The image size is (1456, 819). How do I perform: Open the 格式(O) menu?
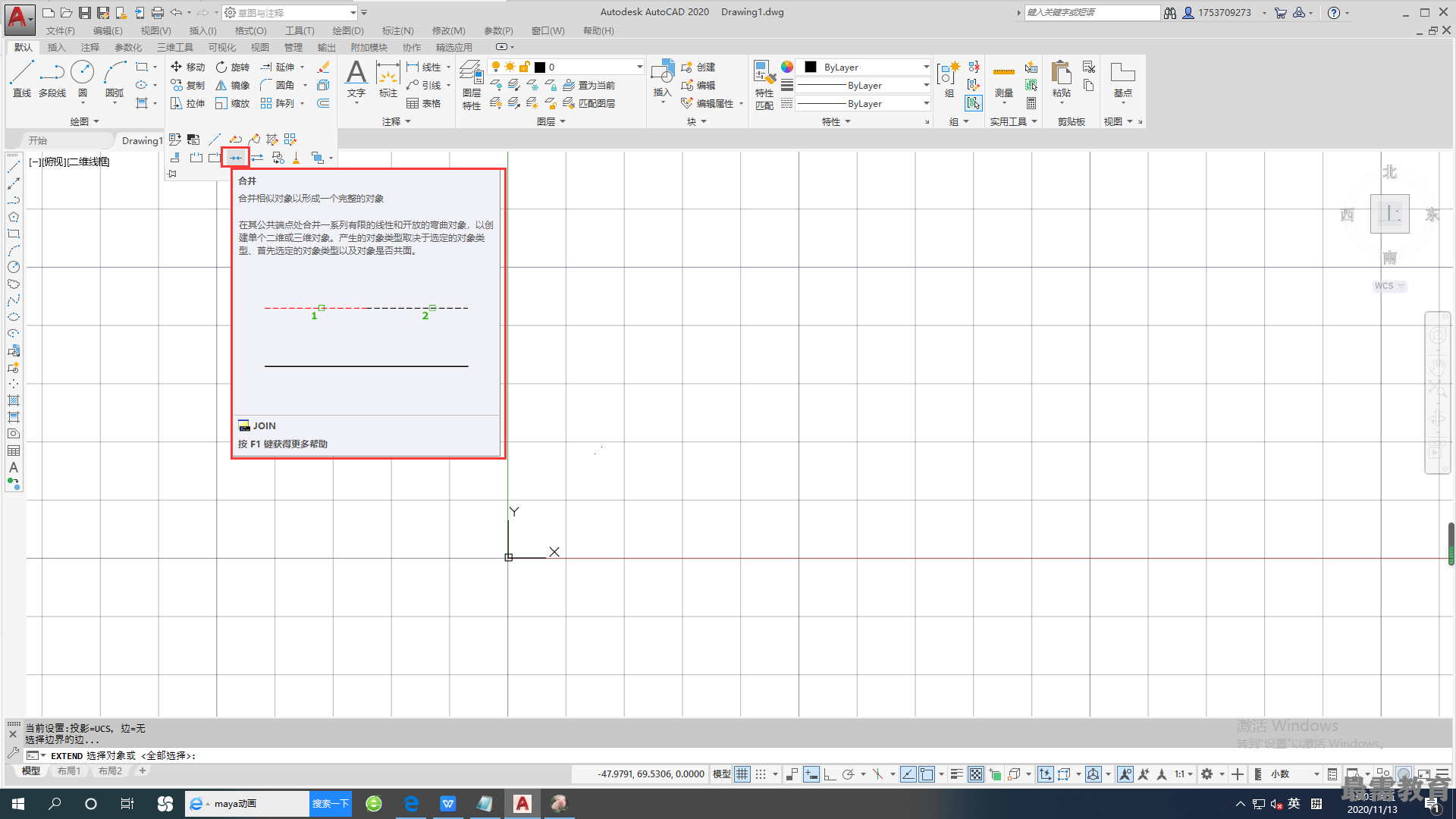point(250,31)
